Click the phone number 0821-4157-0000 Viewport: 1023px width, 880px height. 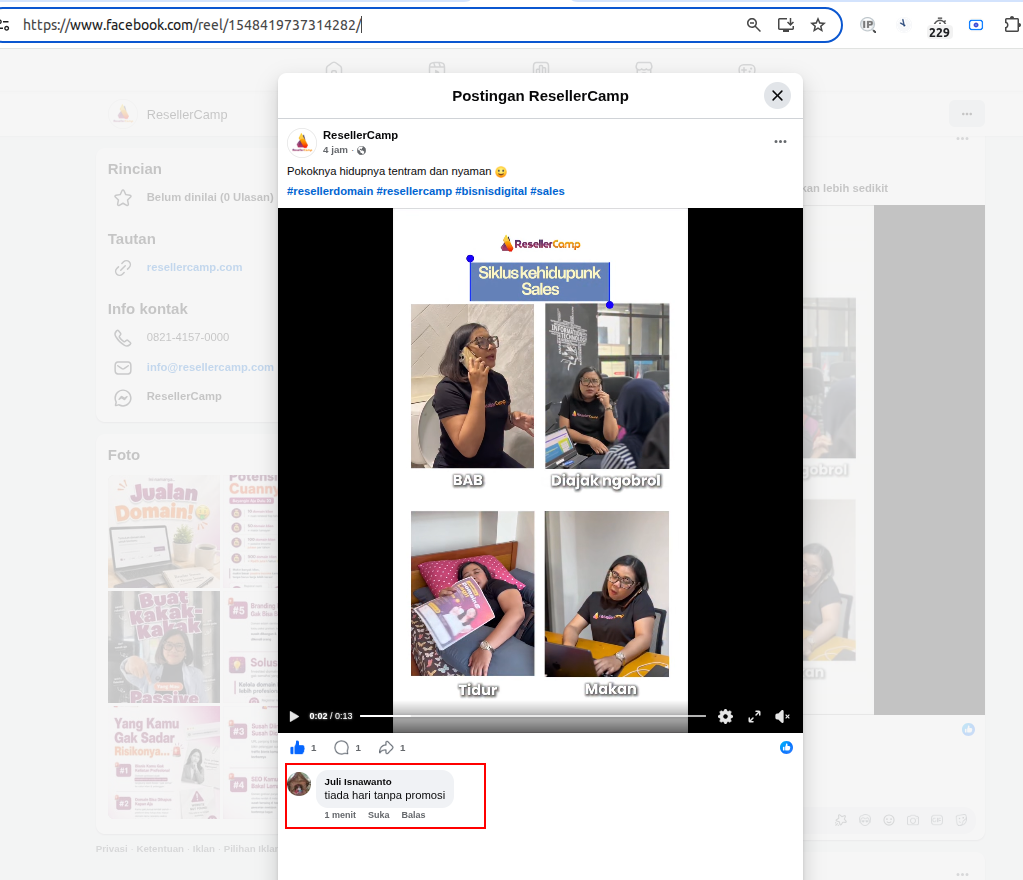click(x=188, y=337)
